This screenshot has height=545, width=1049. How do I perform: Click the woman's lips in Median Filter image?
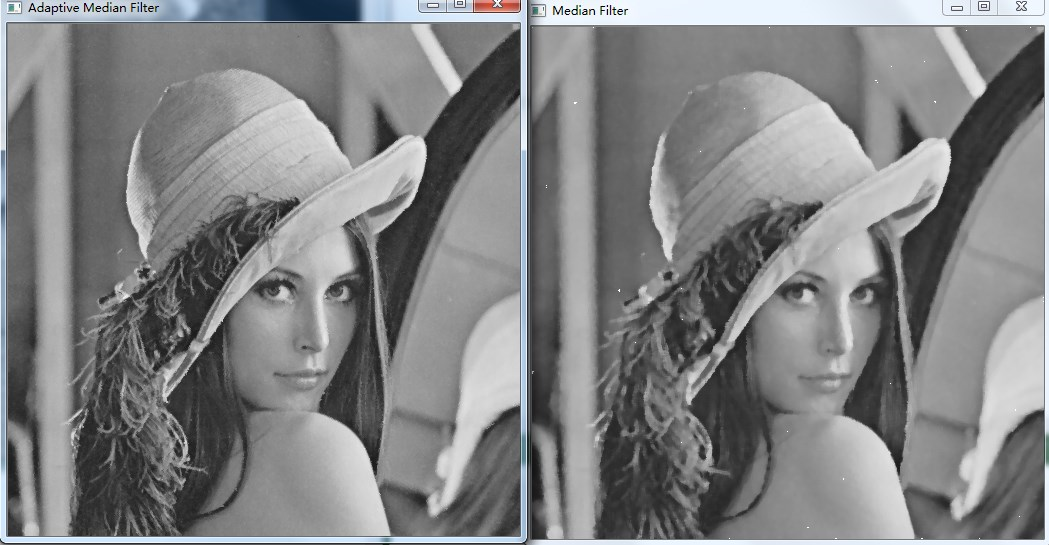(826, 381)
